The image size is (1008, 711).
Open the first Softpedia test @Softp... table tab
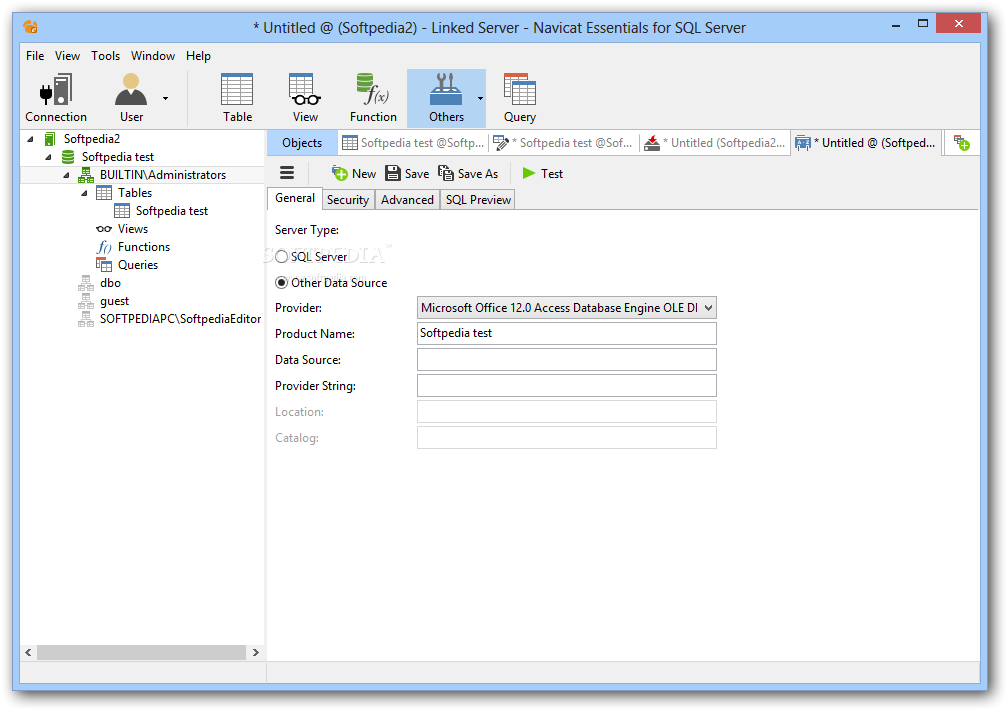pyautogui.click(x=413, y=143)
